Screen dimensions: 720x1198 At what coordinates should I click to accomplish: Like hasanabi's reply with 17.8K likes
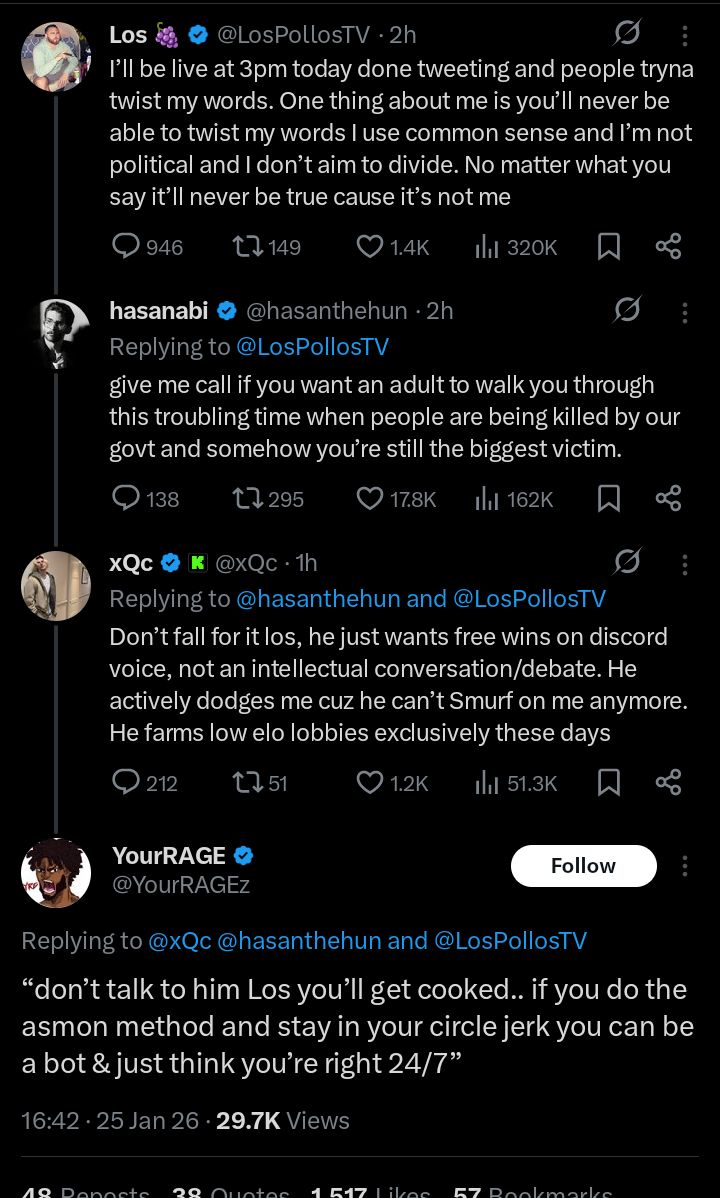pyautogui.click(x=370, y=498)
